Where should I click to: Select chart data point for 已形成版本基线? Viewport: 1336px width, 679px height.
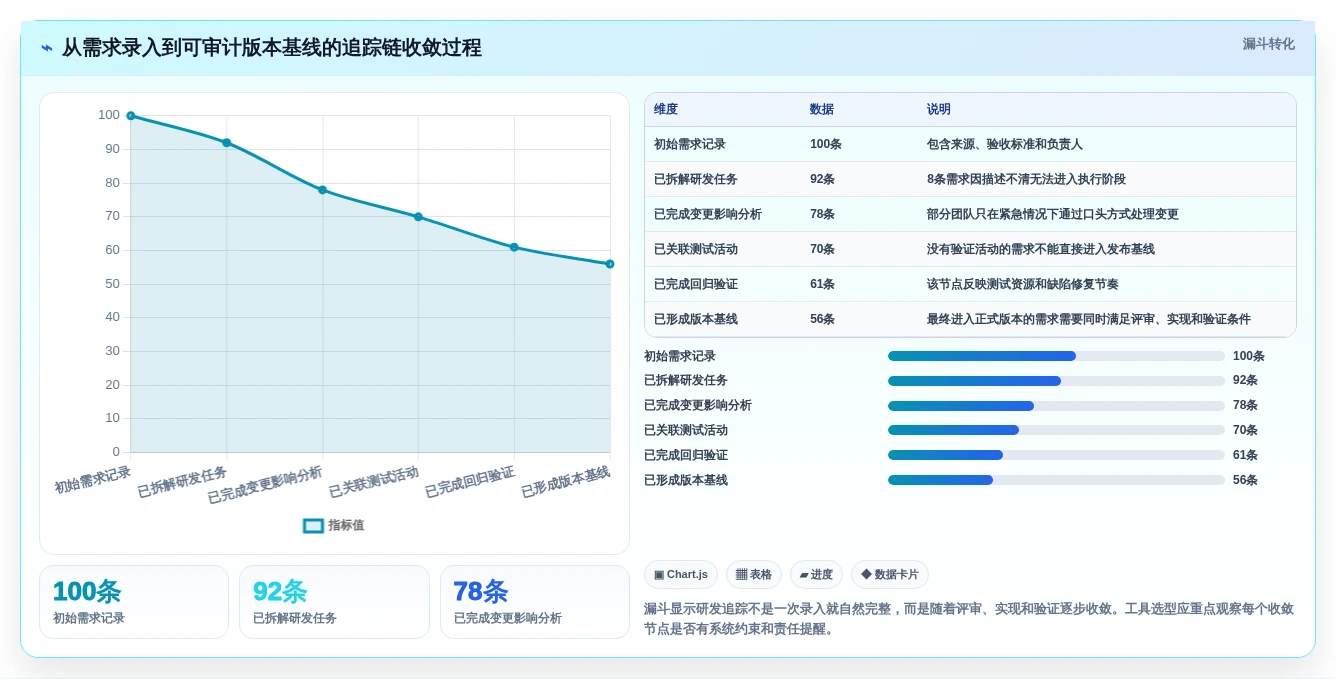(610, 264)
